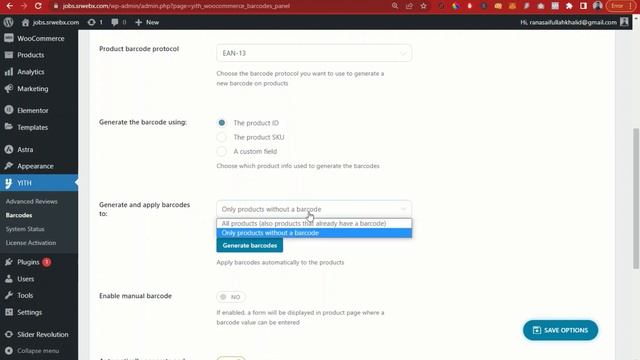Open the user account greeting menu
This screenshot has width=640, height=360.
pyautogui.click(x=574, y=22)
